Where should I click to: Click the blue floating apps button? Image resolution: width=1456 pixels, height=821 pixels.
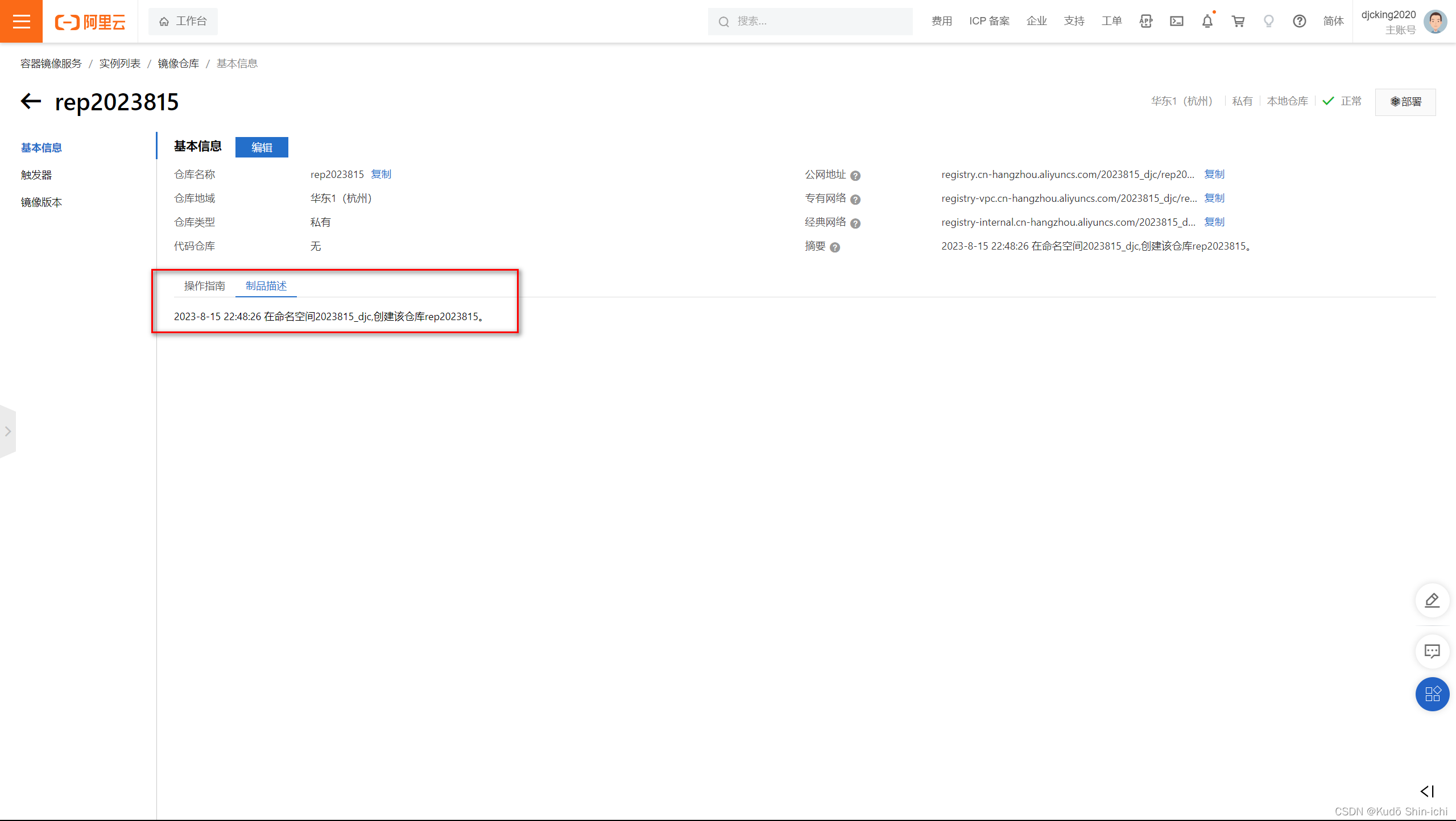(x=1432, y=694)
